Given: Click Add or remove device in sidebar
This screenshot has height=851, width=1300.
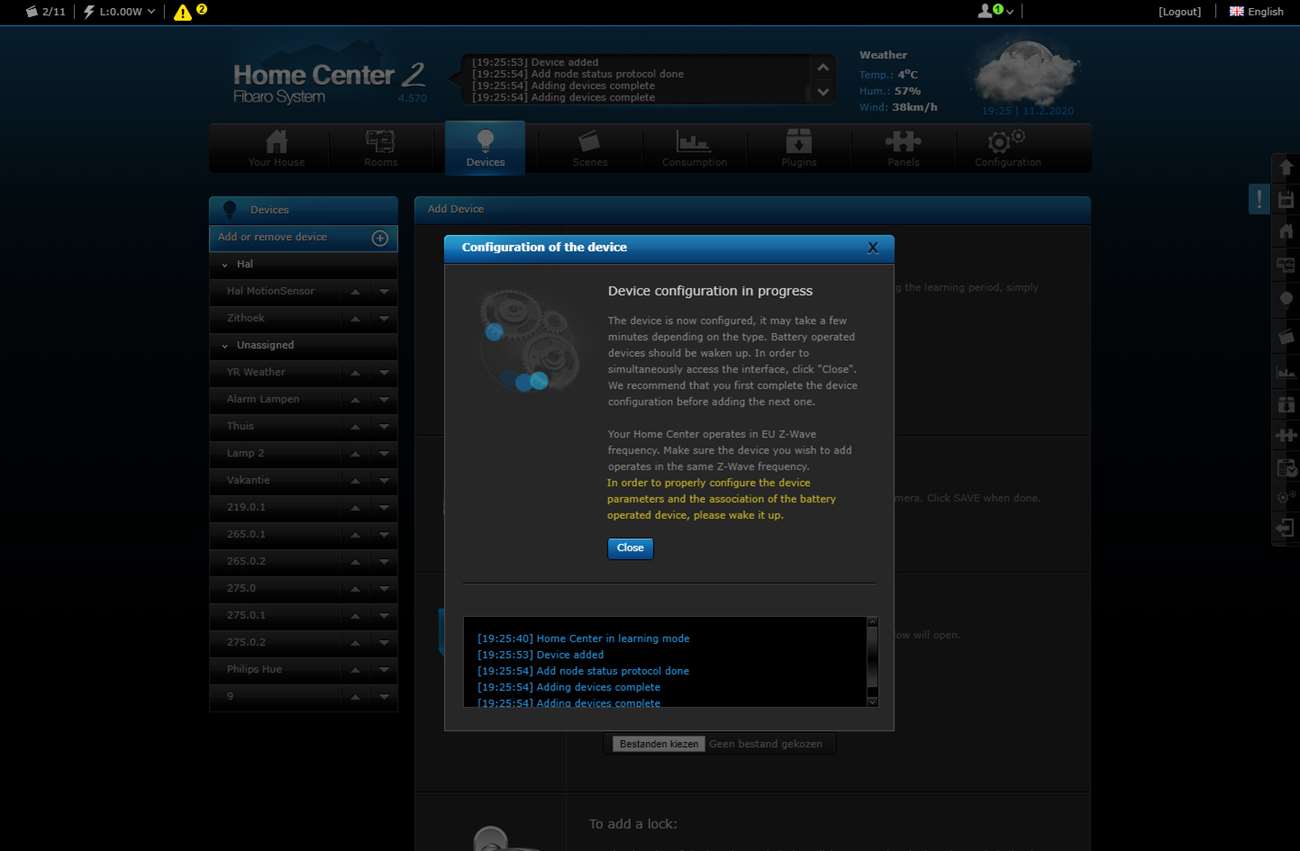Looking at the screenshot, I should coord(303,237).
